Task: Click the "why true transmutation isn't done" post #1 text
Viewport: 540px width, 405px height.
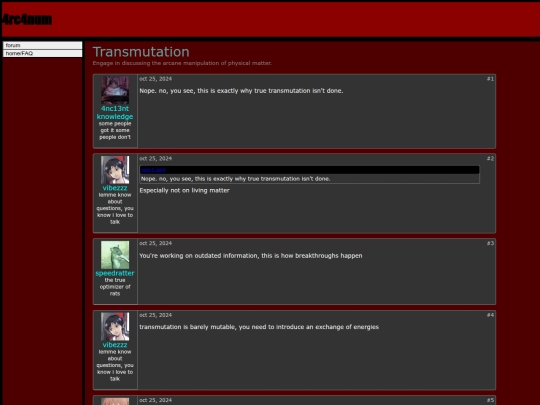Action: 241,91
